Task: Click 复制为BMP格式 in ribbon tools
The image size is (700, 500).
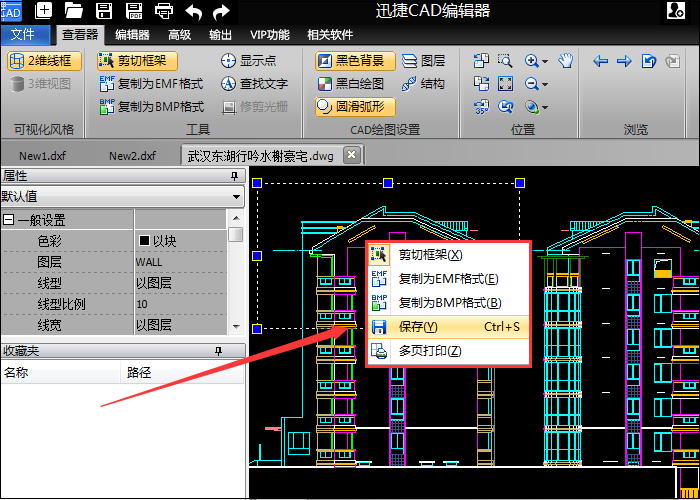Action: 151,107
